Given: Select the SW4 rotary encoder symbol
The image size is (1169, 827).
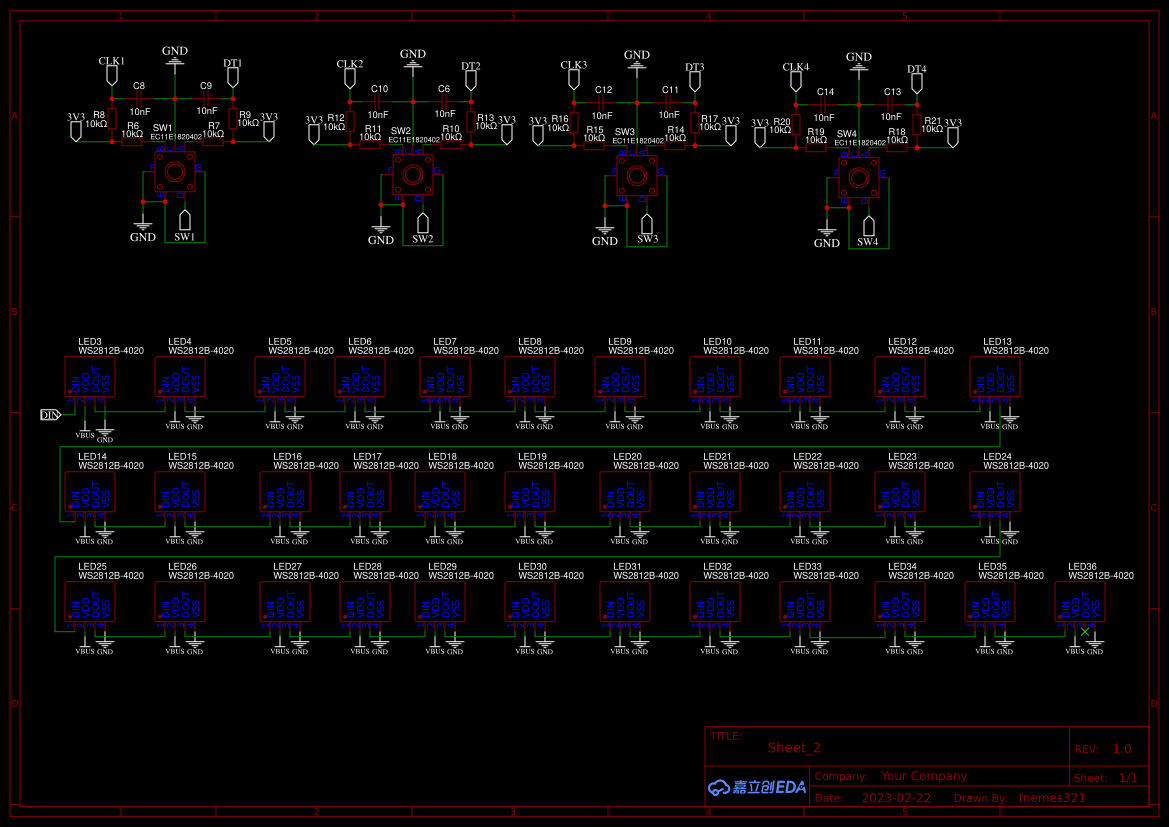Looking at the screenshot, I should pyautogui.click(x=858, y=179).
